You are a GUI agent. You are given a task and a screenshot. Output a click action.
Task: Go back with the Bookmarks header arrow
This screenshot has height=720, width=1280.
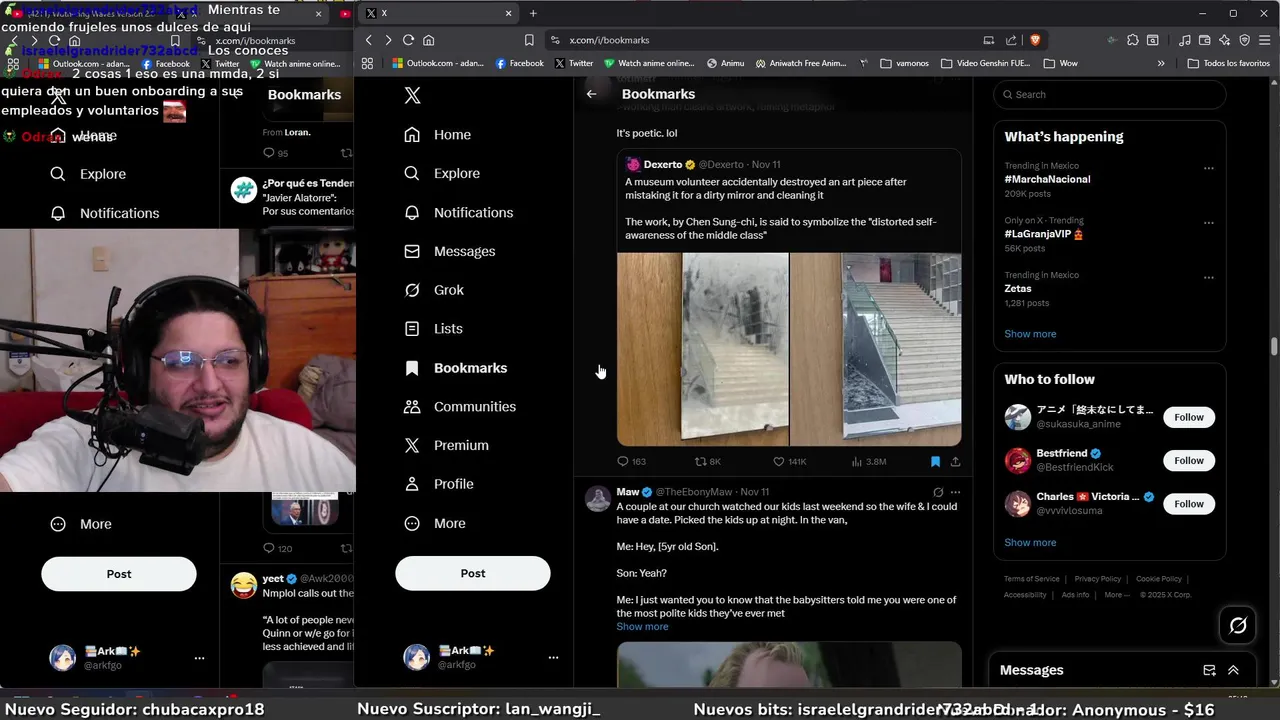(591, 94)
